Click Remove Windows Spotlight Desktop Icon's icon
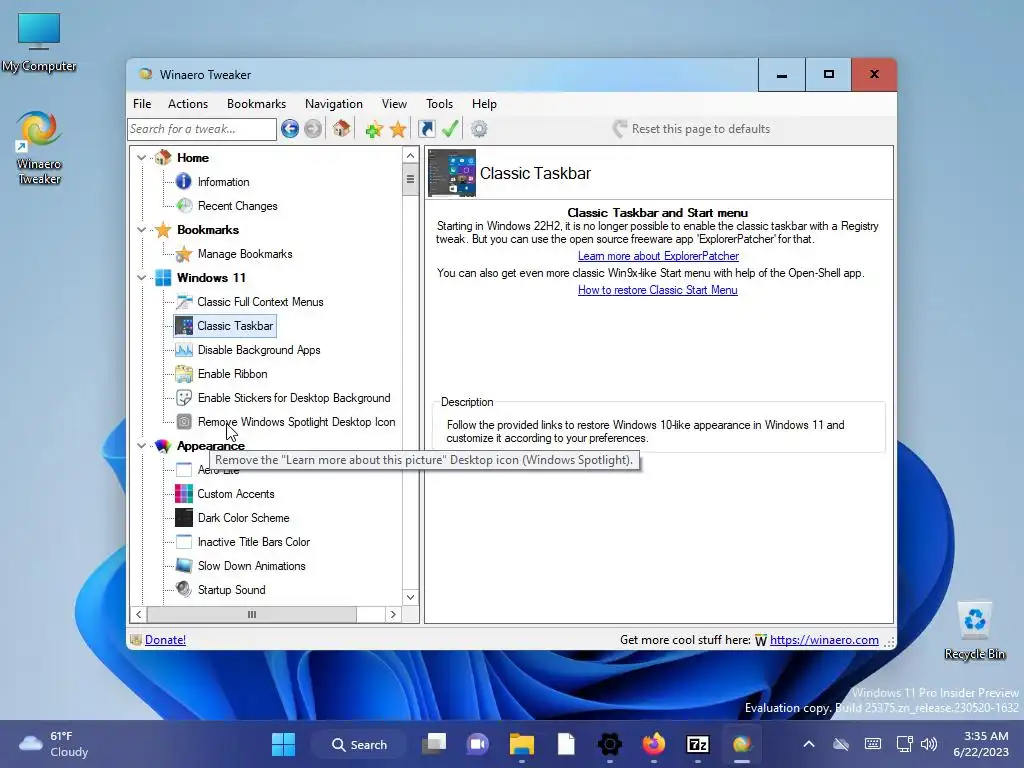Screen dimensions: 1024x768 coord(184,422)
